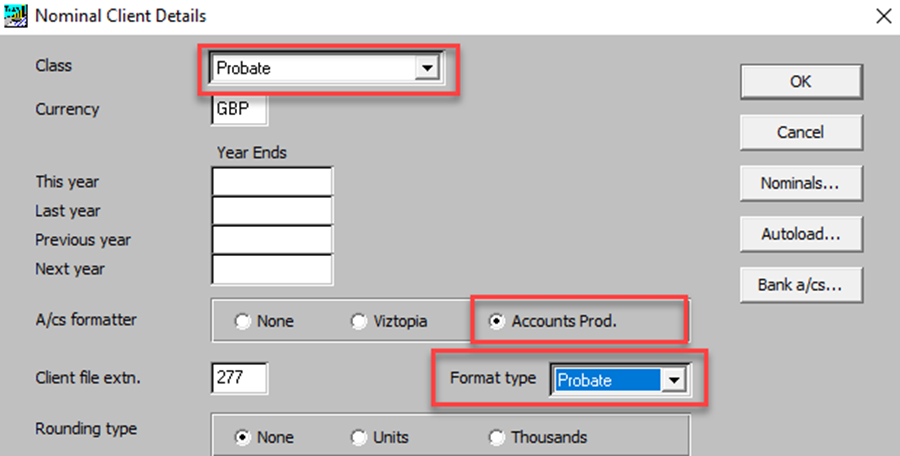Click the Currency field containing GBP
The image size is (900, 456).
pyautogui.click(x=239, y=109)
